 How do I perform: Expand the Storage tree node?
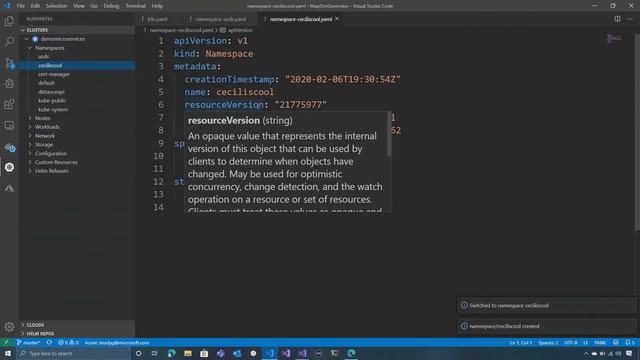[30, 144]
